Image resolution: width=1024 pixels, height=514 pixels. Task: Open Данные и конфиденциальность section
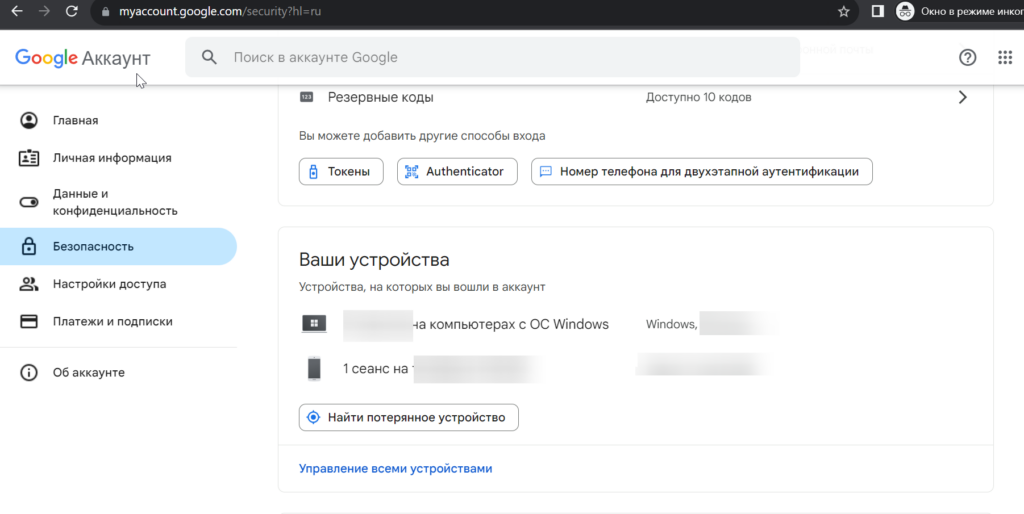[118, 202]
